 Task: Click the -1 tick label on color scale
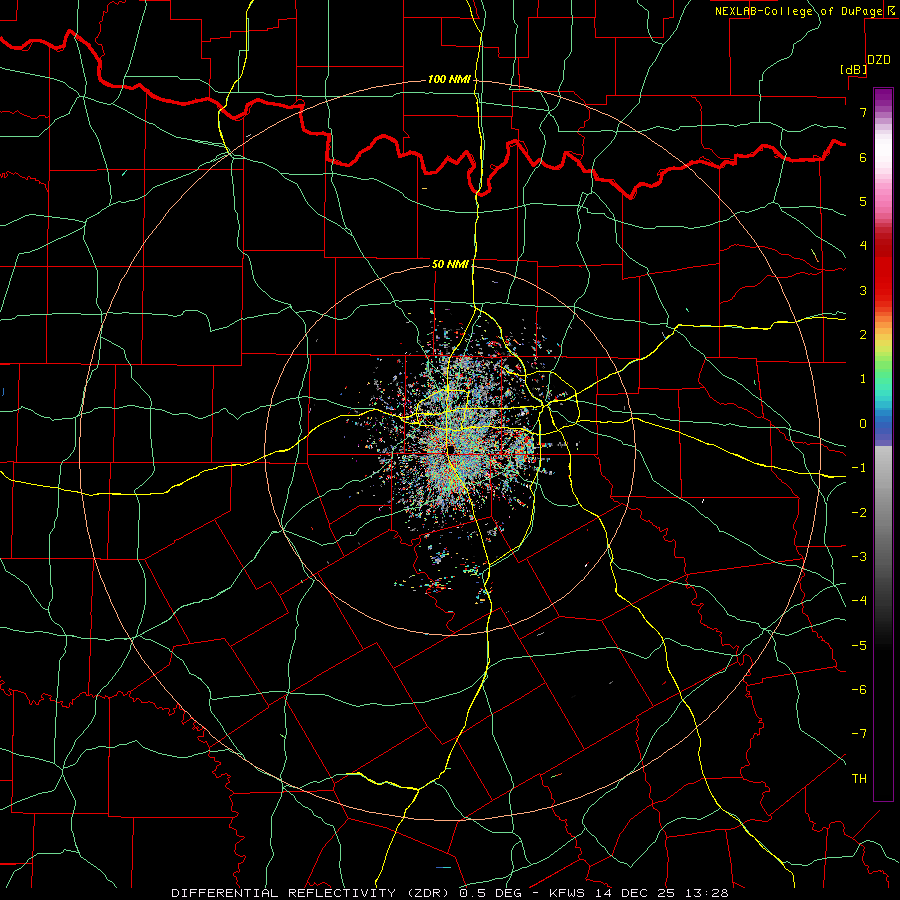(859, 468)
